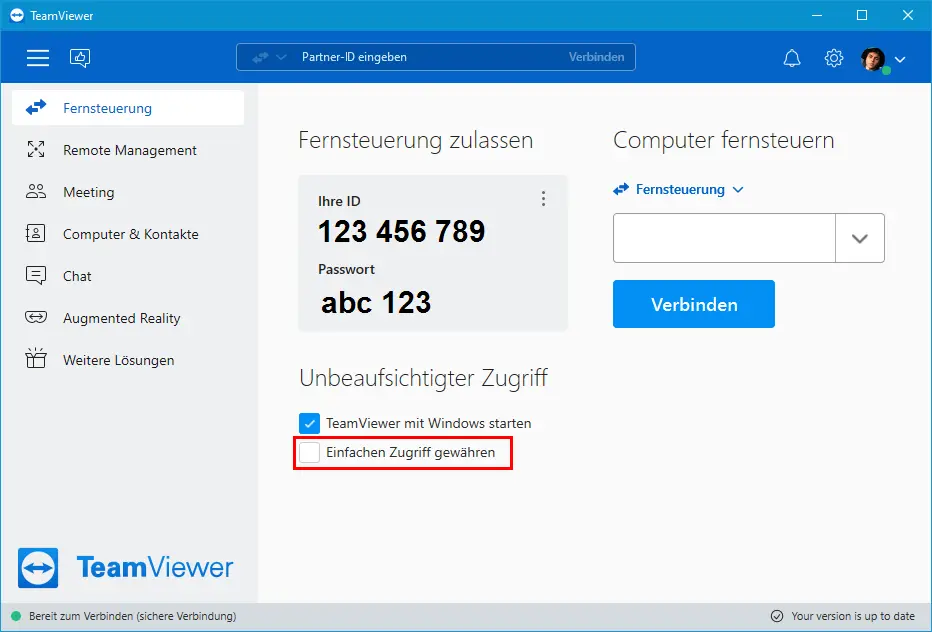Click the Remote Management icon
Image resolution: width=932 pixels, height=632 pixels.
(36, 149)
